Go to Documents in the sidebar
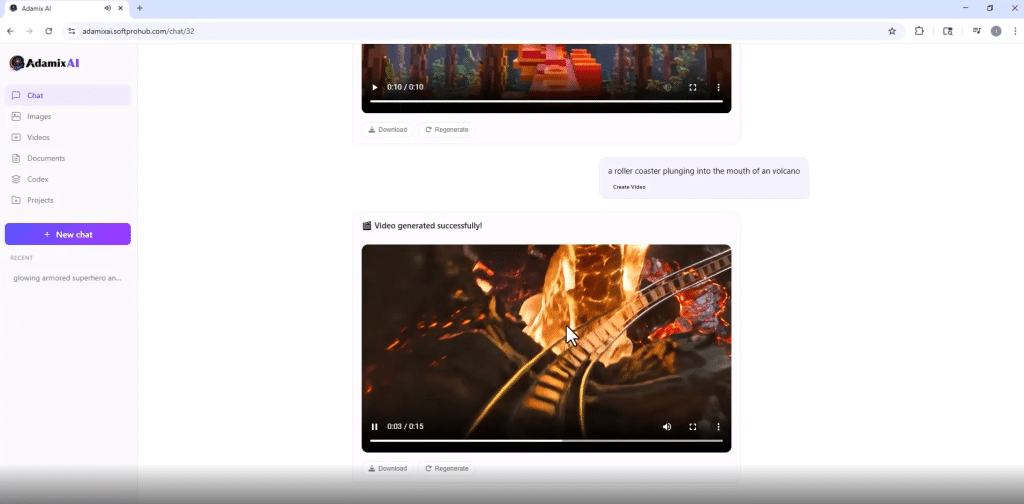Viewport: 1024px width, 504px height. coord(46,158)
